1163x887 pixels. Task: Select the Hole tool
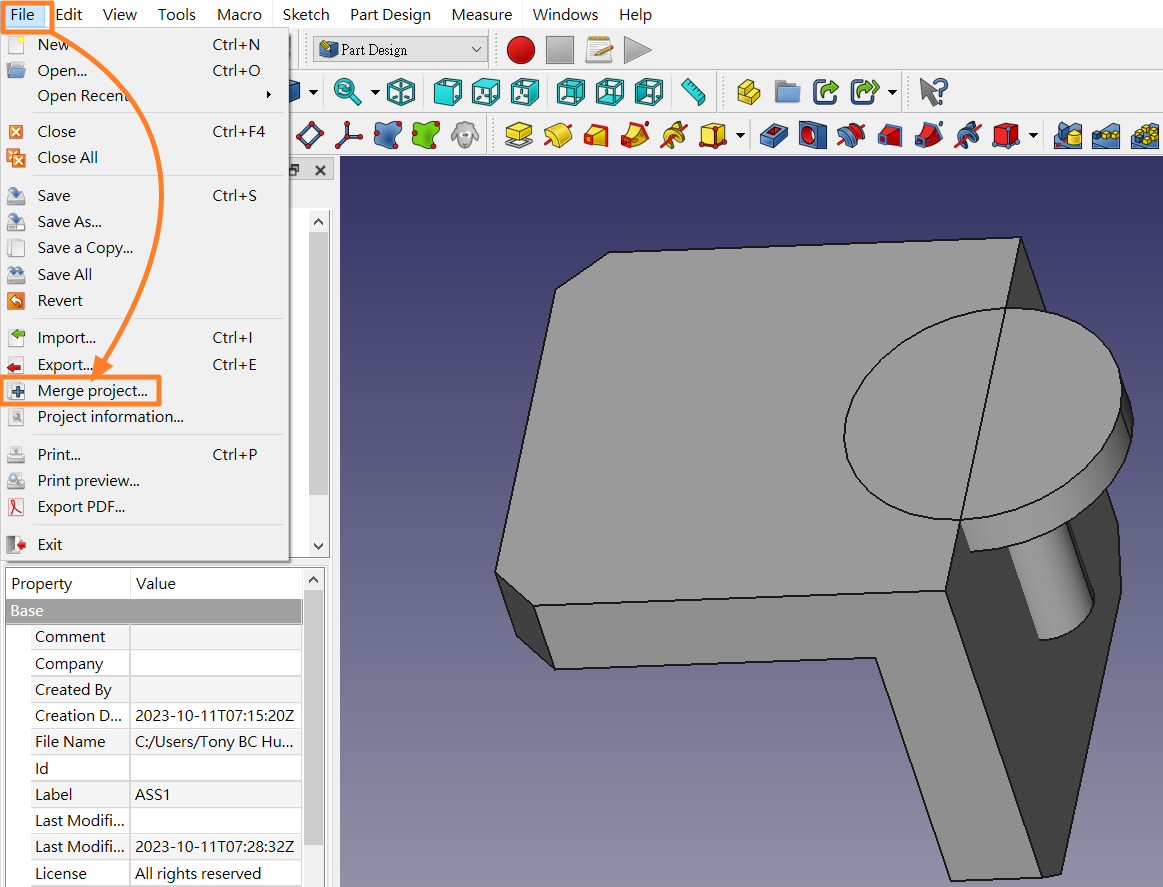(x=813, y=135)
